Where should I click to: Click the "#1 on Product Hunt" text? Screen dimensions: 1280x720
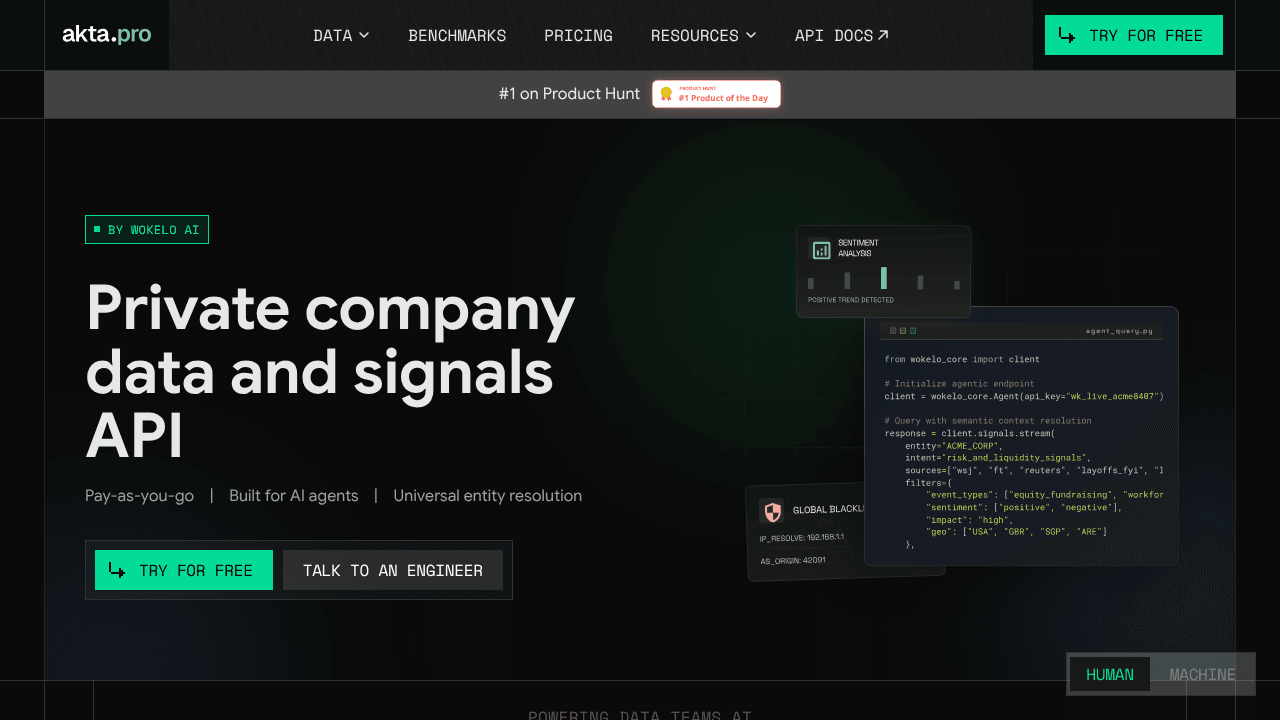[x=569, y=94]
